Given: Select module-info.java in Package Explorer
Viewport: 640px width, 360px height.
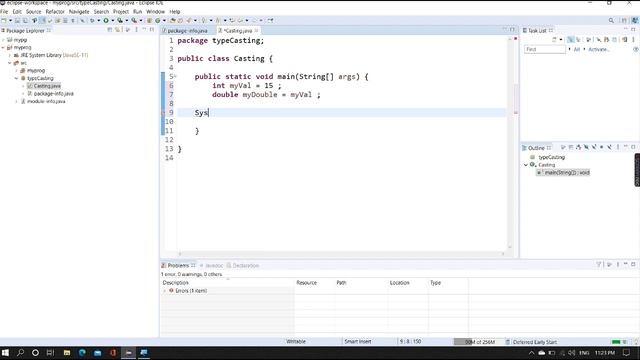Looking at the screenshot, I should pos(46,101).
